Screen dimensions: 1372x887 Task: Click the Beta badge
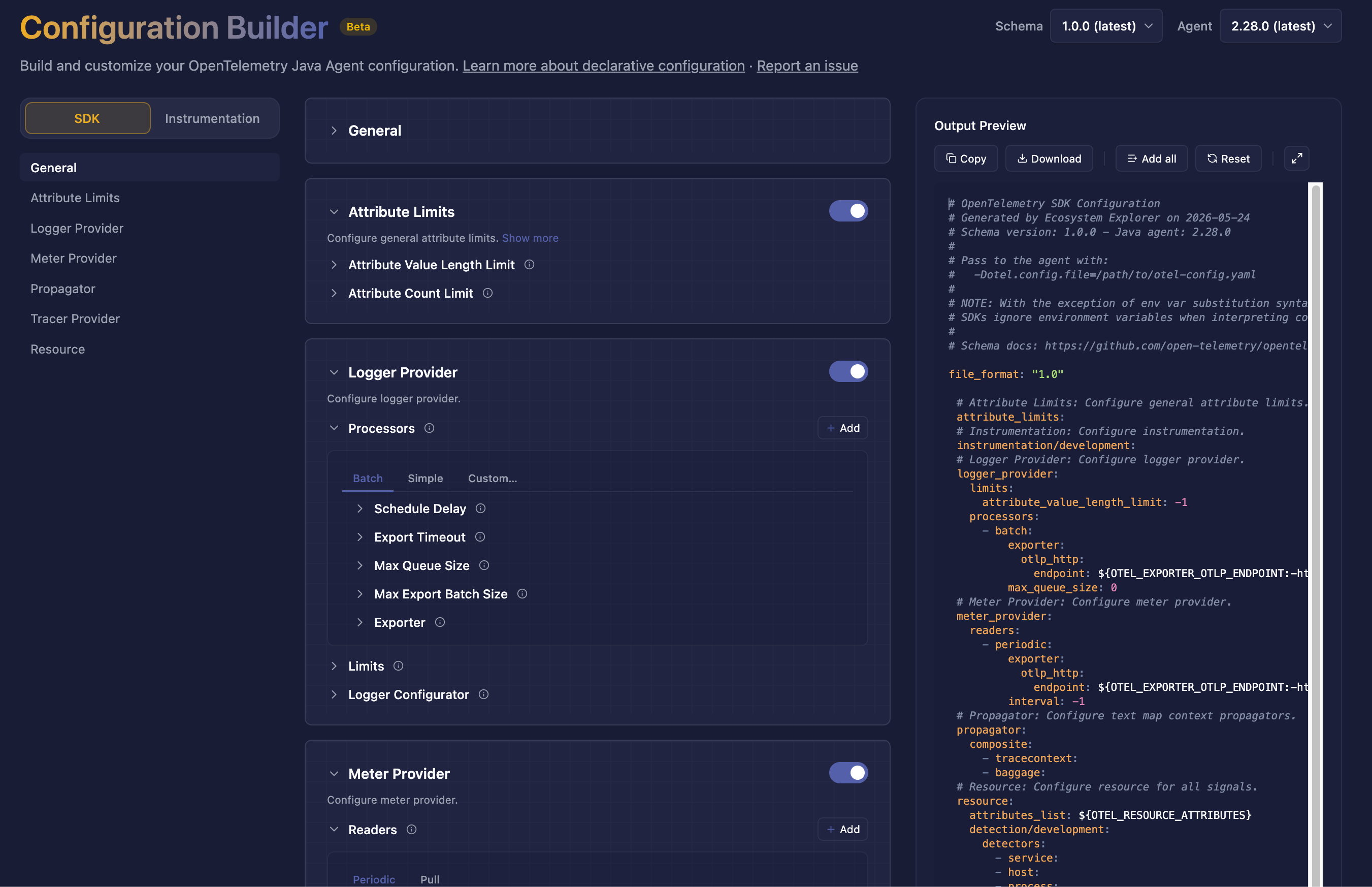pyautogui.click(x=357, y=26)
